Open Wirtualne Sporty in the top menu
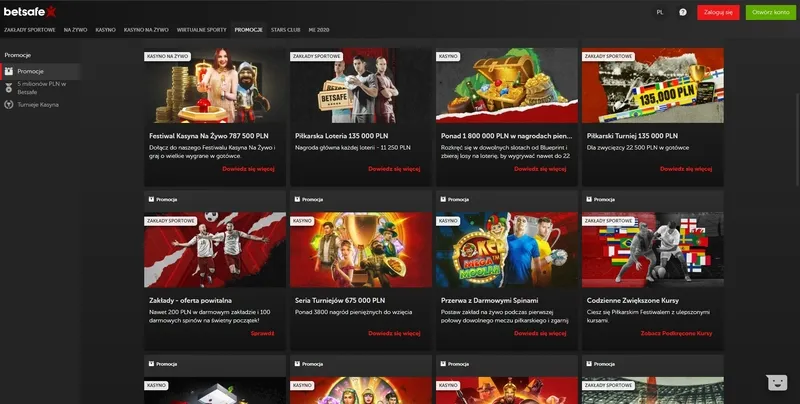Screen dimensions: 800x404 click(x=202, y=30)
